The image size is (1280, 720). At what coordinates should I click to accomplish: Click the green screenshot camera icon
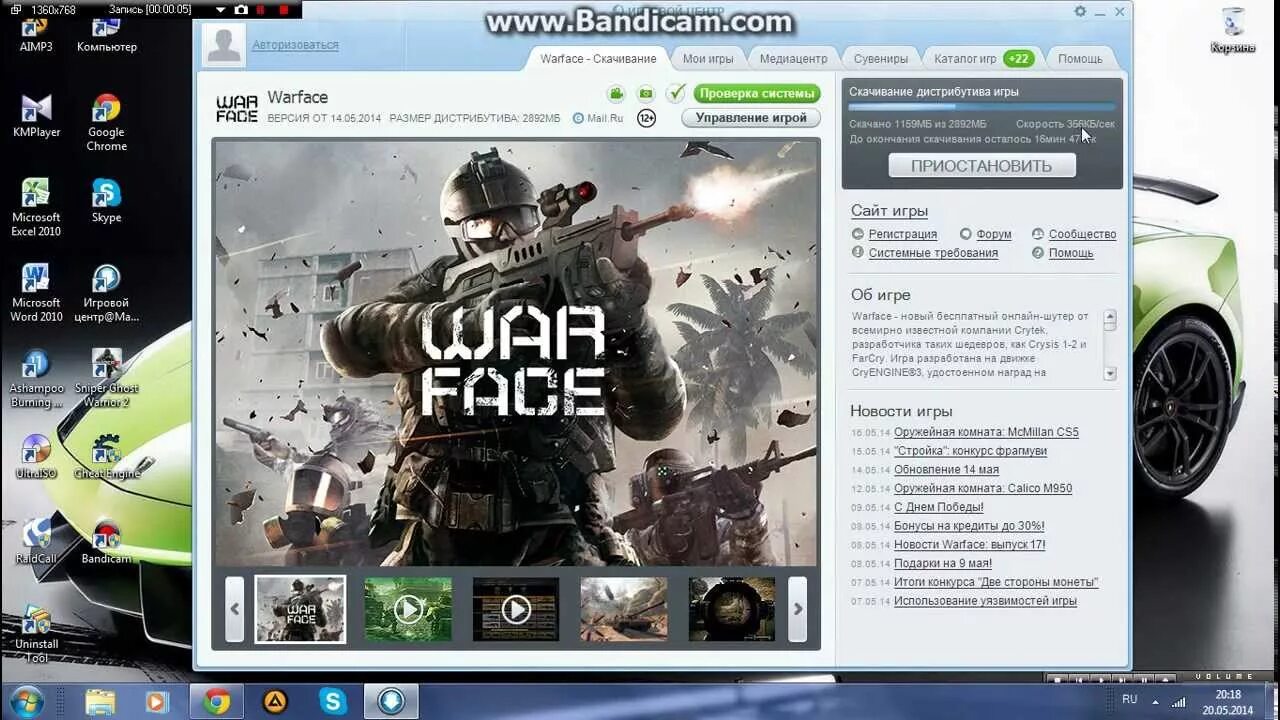pyautogui.click(x=646, y=93)
